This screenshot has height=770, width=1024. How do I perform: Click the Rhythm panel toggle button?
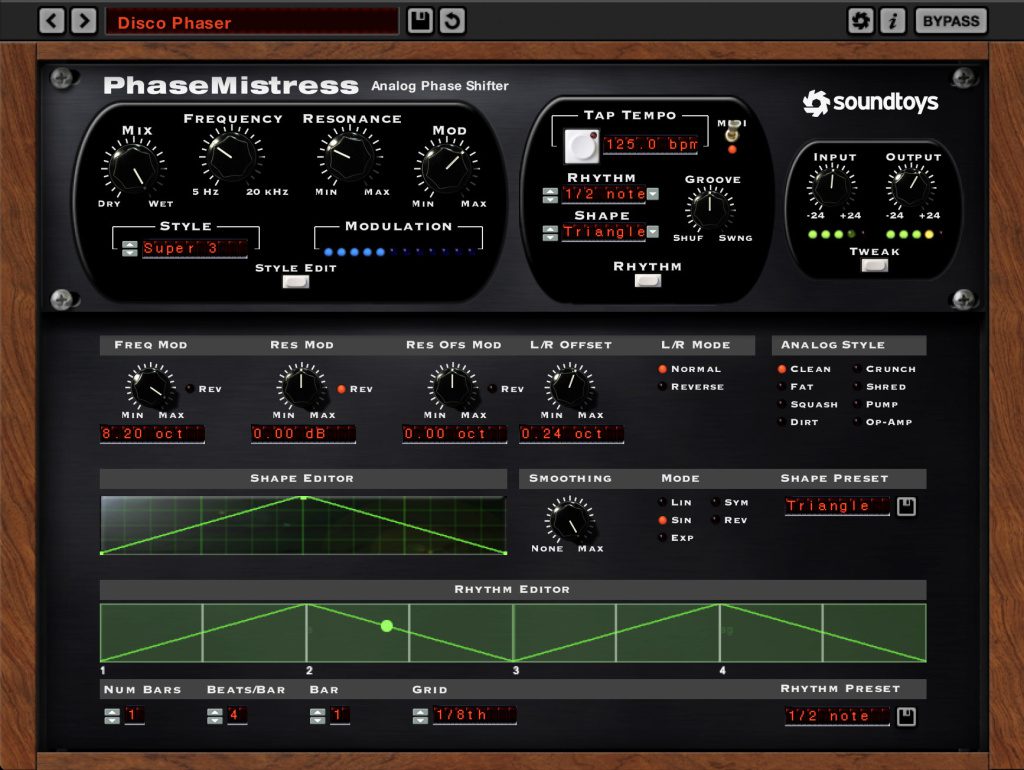pyautogui.click(x=647, y=281)
